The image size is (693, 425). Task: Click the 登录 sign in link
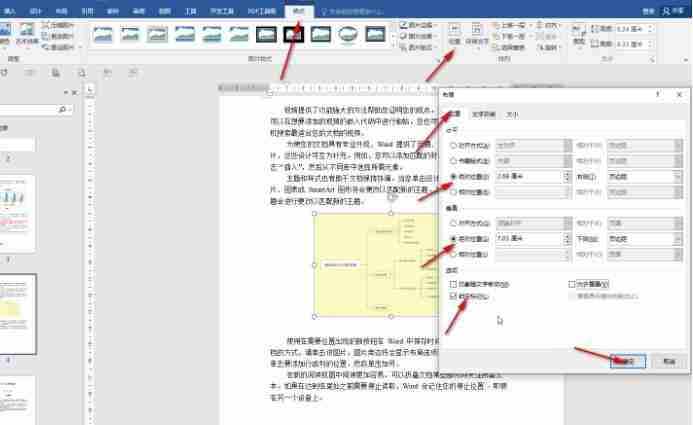648,11
